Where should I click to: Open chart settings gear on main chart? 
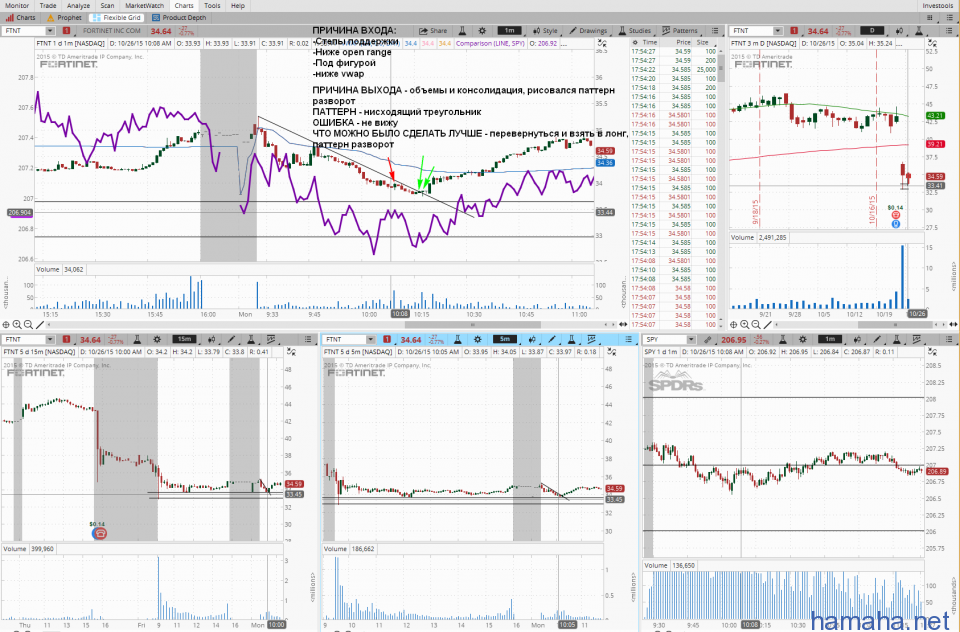click(482, 31)
